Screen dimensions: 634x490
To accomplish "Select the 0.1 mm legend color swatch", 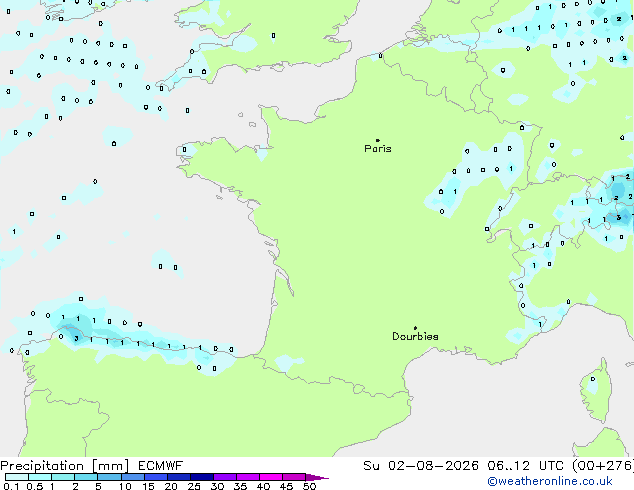I will [17, 477].
